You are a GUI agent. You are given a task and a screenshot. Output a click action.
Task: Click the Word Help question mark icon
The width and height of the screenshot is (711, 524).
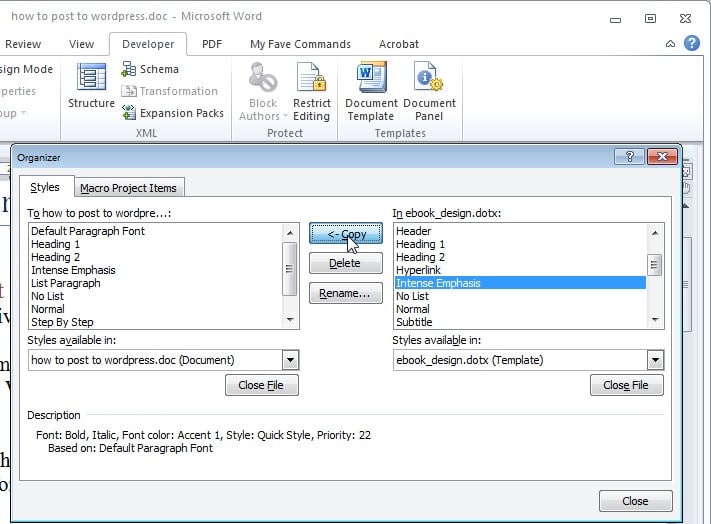tap(691, 44)
